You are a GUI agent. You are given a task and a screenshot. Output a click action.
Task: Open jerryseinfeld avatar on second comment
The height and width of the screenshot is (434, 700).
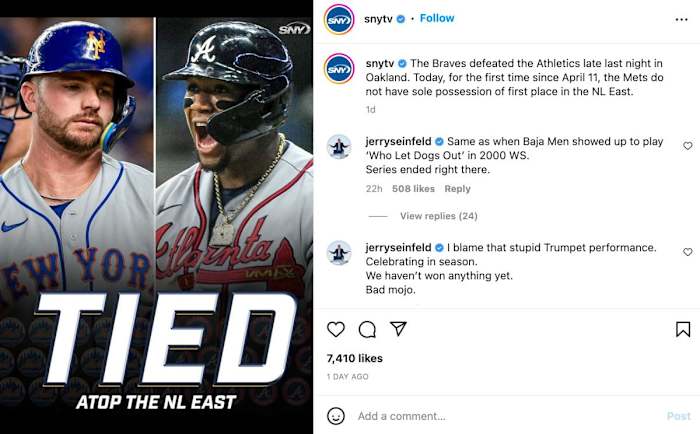coord(339,253)
